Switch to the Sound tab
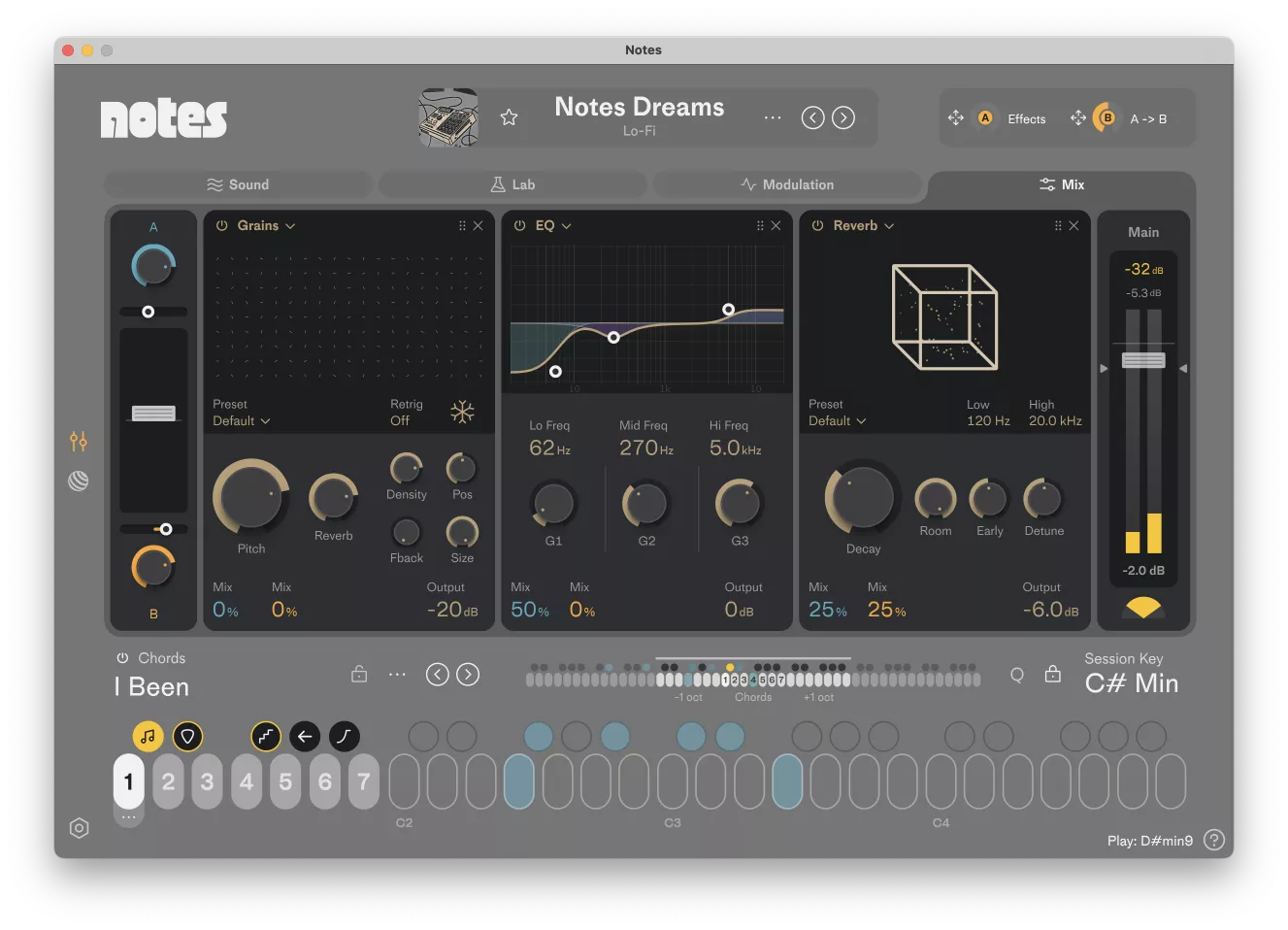Screen dimensions: 1288x930 [x=238, y=183]
